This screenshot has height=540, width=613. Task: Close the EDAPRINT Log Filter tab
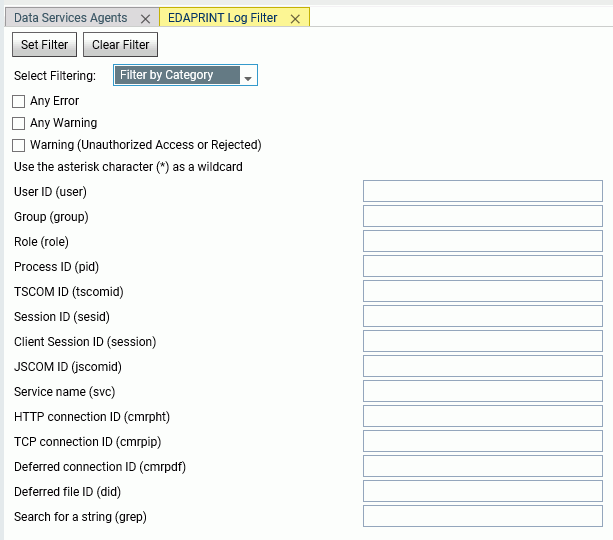(295, 19)
